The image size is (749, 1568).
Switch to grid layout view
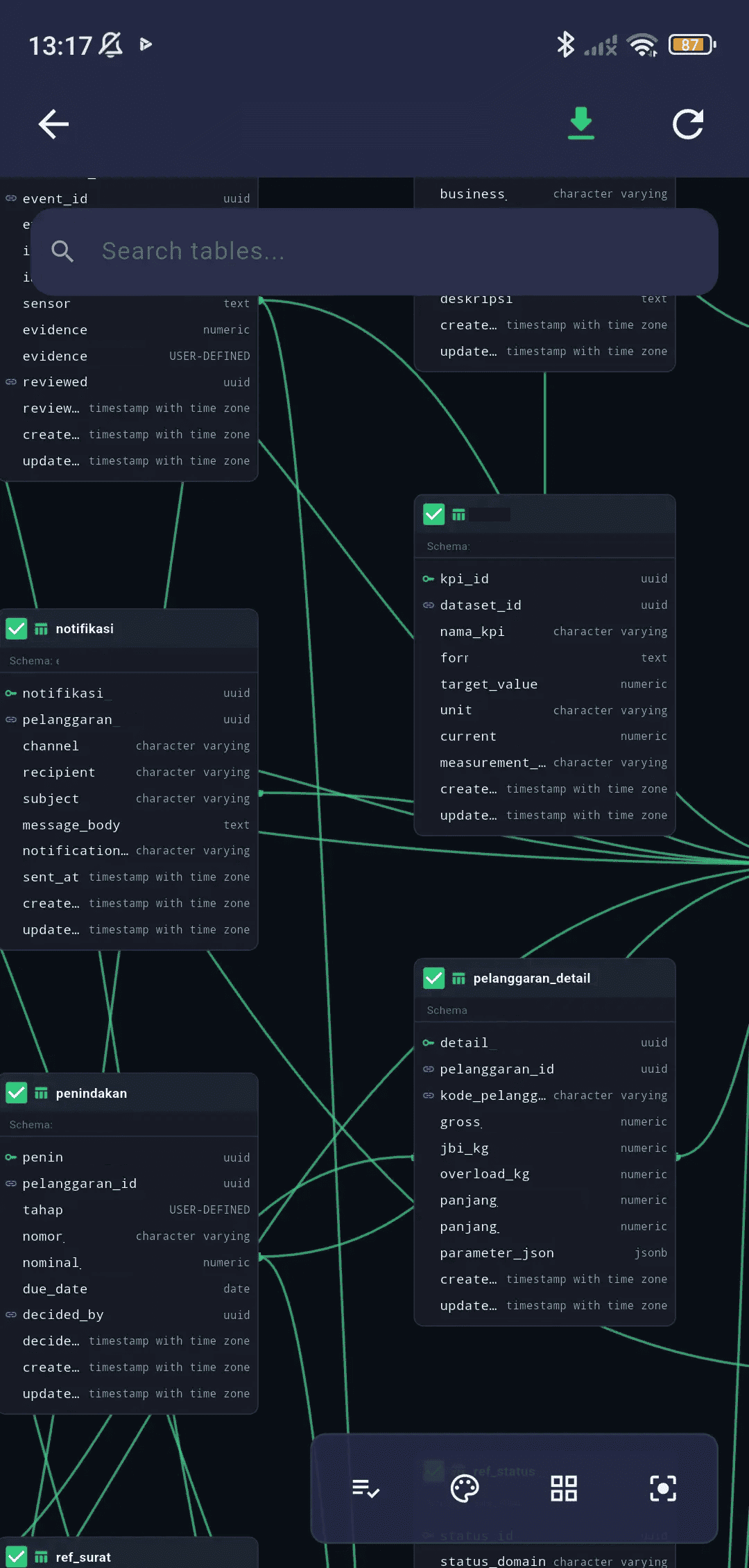click(x=564, y=1488)
